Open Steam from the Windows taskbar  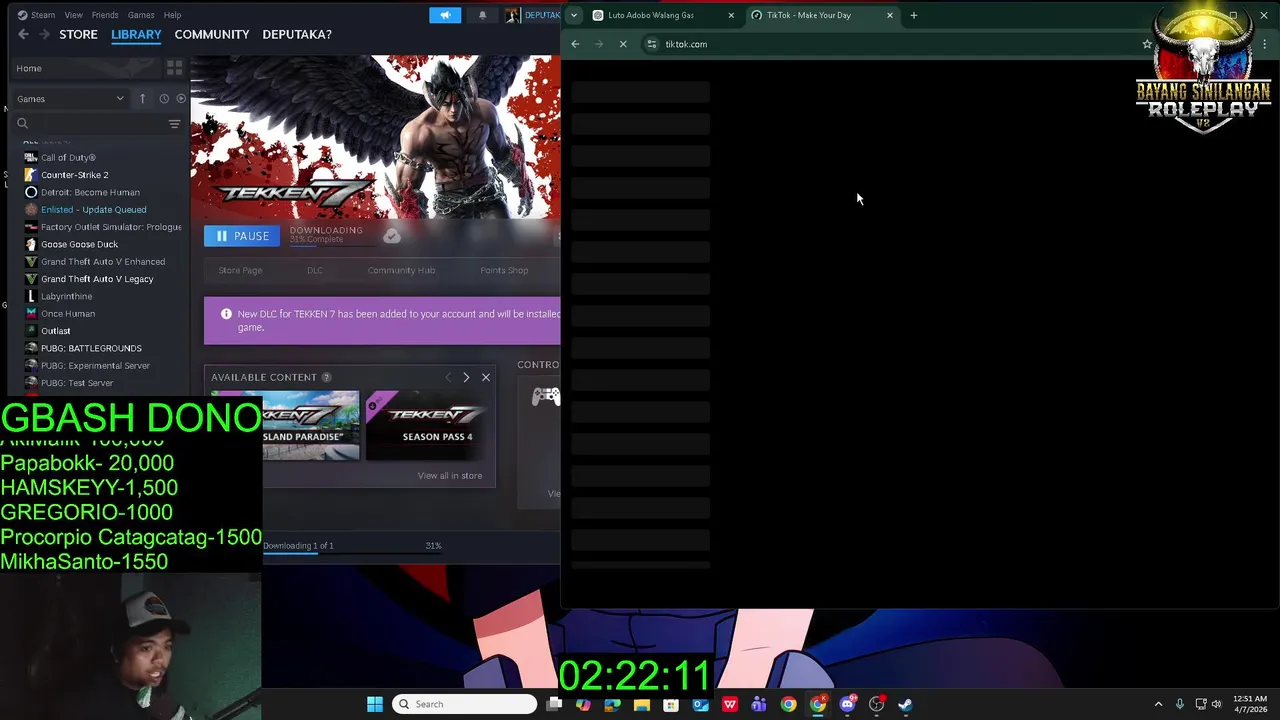click(905, 704)
